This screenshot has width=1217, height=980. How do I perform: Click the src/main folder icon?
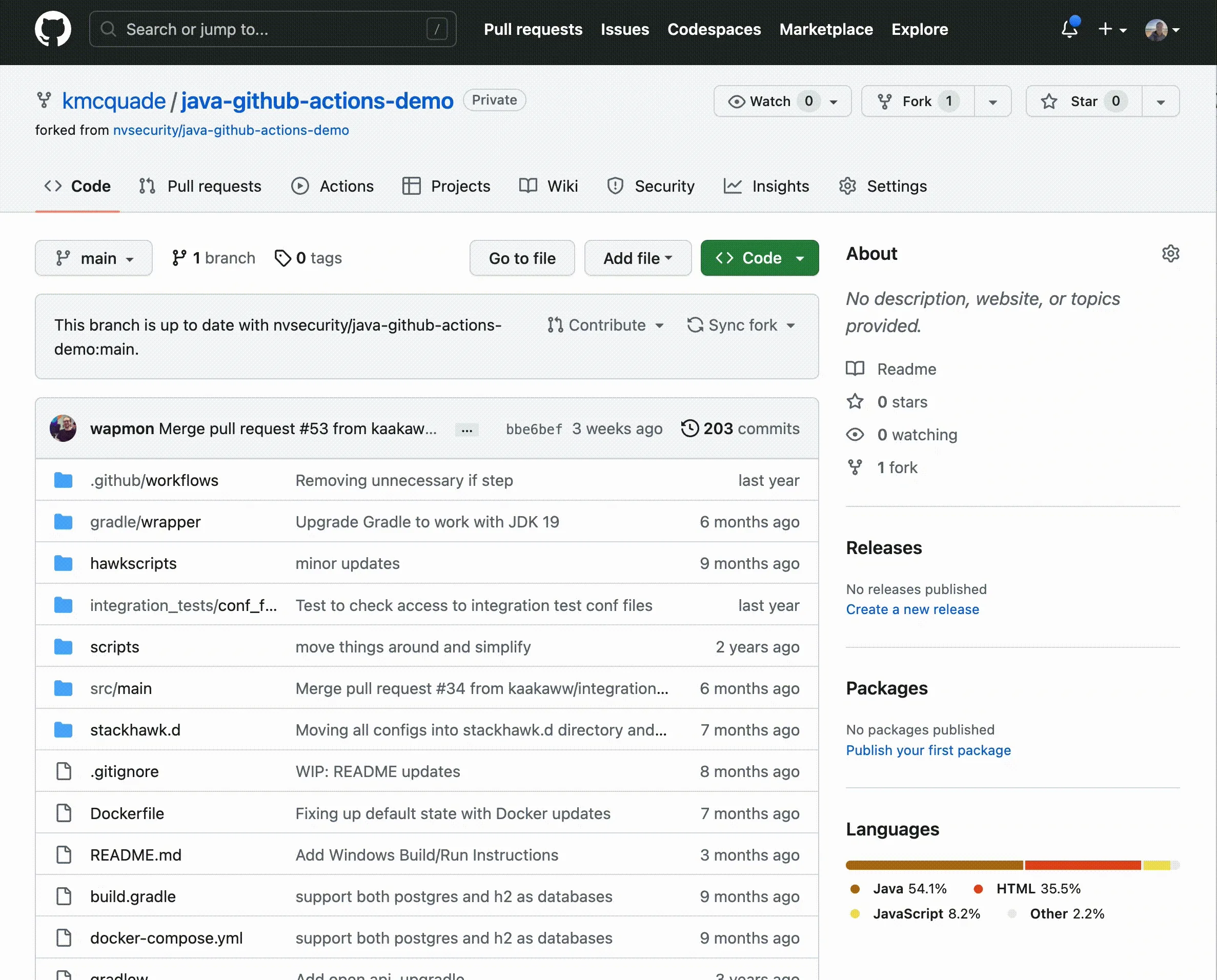tap(63, 689)
